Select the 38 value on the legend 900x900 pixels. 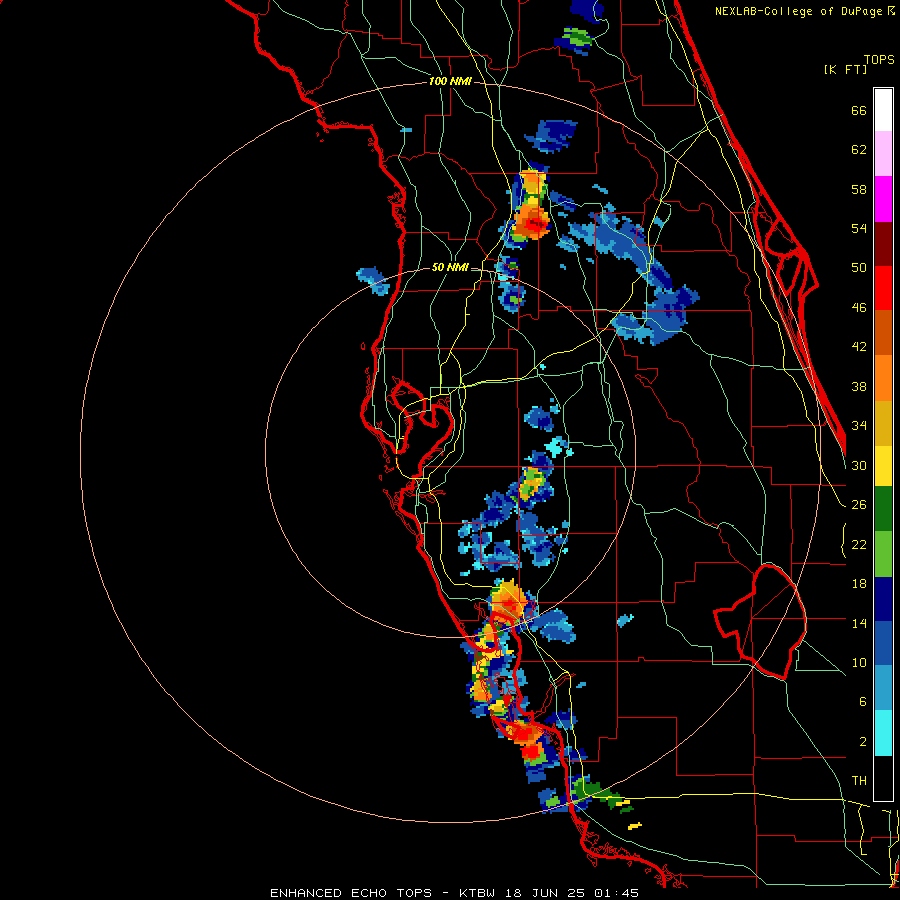pos(859,387)
